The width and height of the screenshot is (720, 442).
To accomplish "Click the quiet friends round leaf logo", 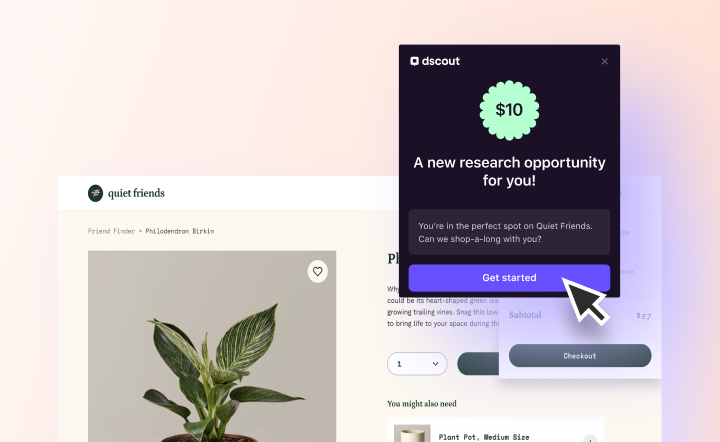I will 96,193.
